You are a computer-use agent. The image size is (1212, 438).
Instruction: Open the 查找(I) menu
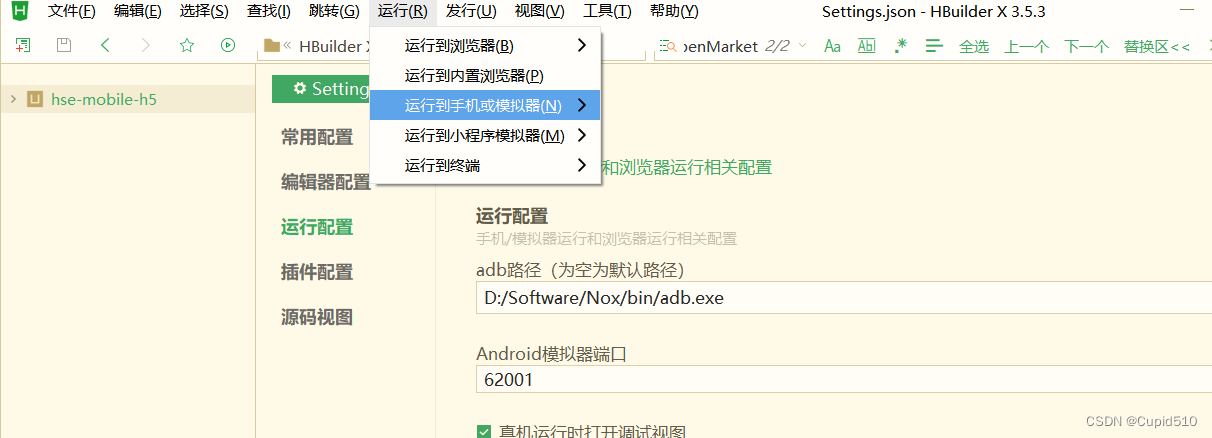tap(268, 12)
